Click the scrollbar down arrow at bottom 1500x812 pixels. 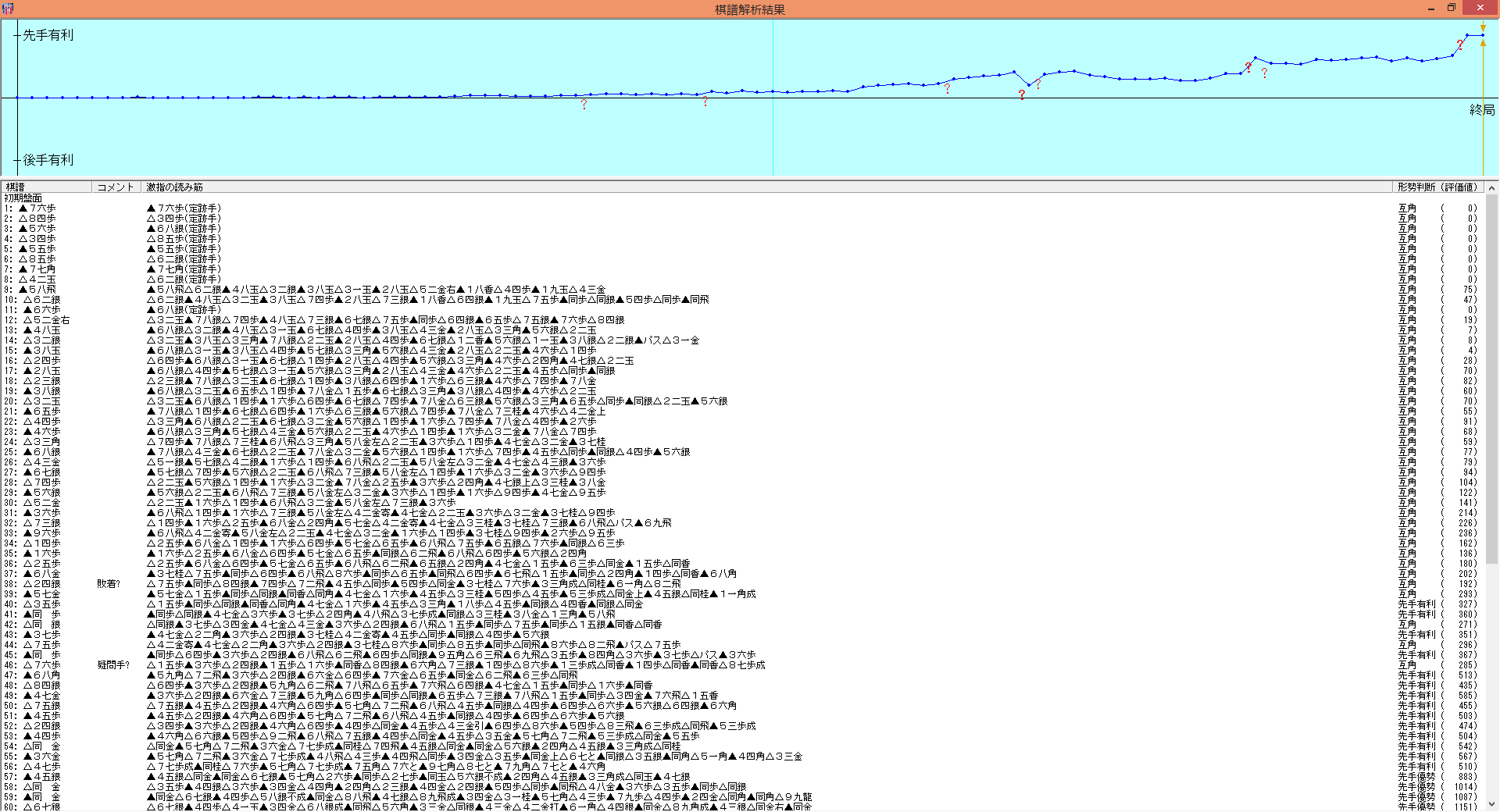pyautogui.click(x=1491, y=804)
